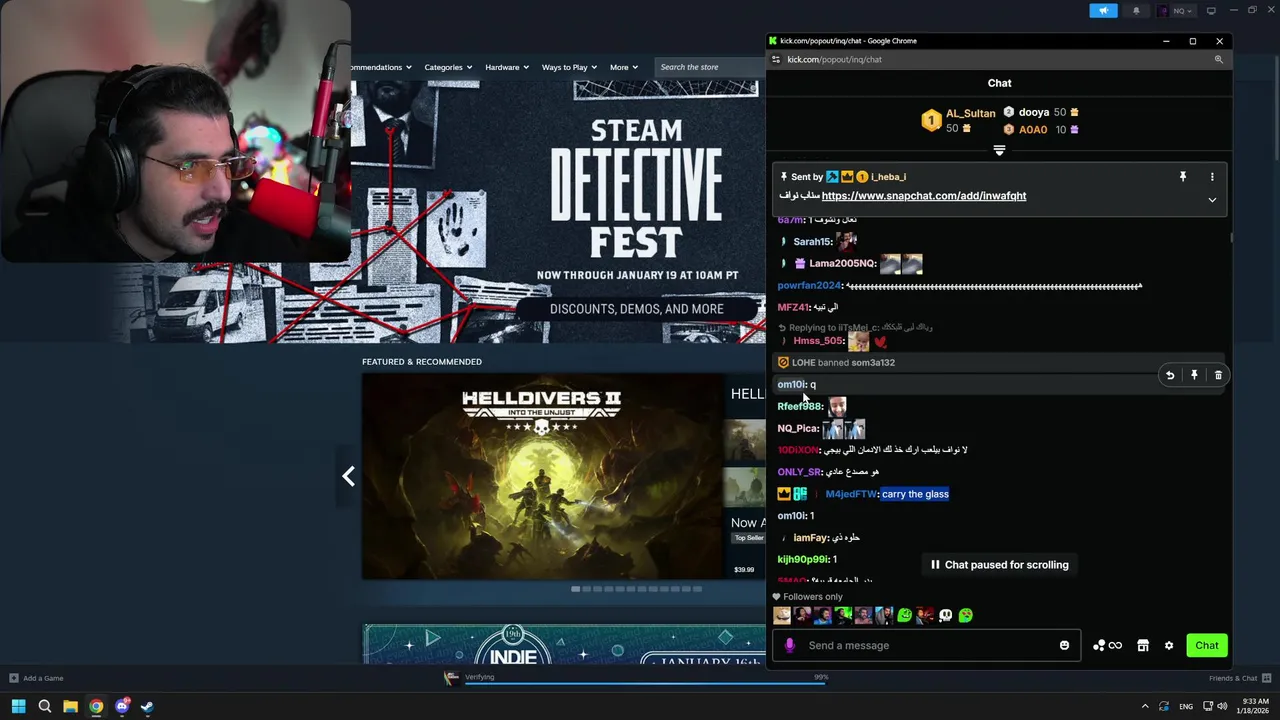
Task: Open Hardware dropdown in Steam store
Action: point(506,67)
